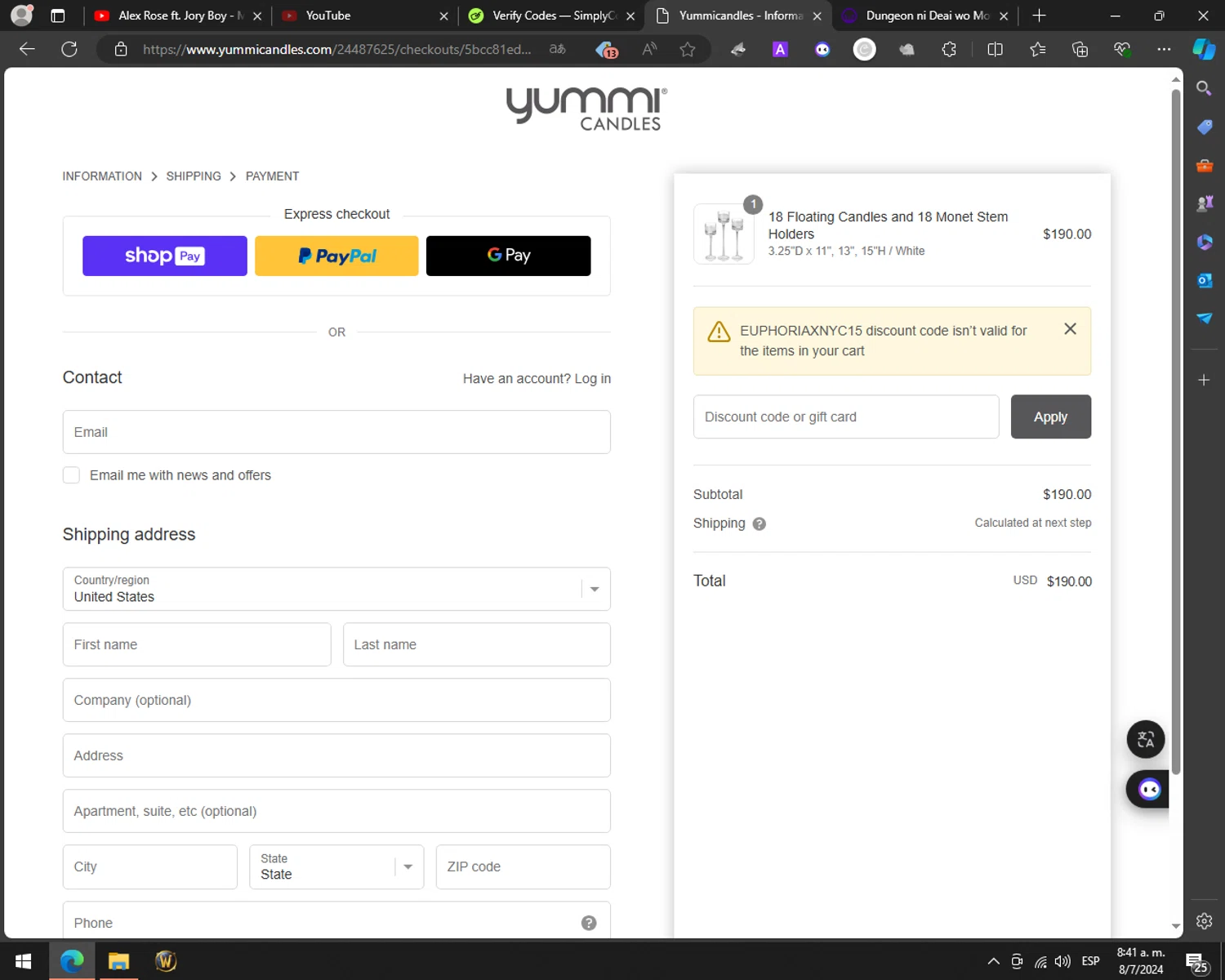Pay with PayPal express checkout

pyautogui.click(x=336, y=256)
